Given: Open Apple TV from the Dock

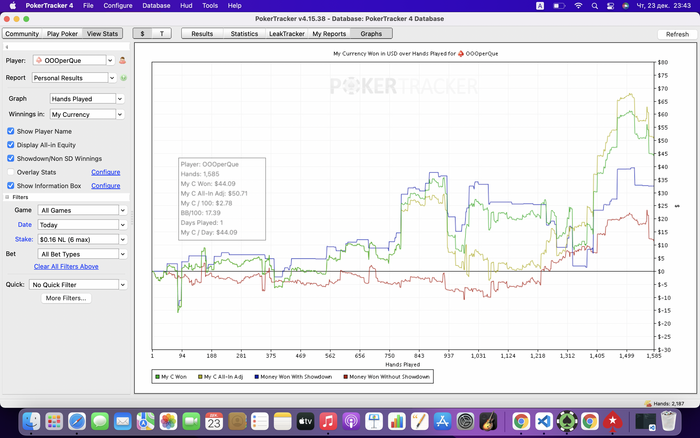Looking at the screenshot, I should [305, 421].
